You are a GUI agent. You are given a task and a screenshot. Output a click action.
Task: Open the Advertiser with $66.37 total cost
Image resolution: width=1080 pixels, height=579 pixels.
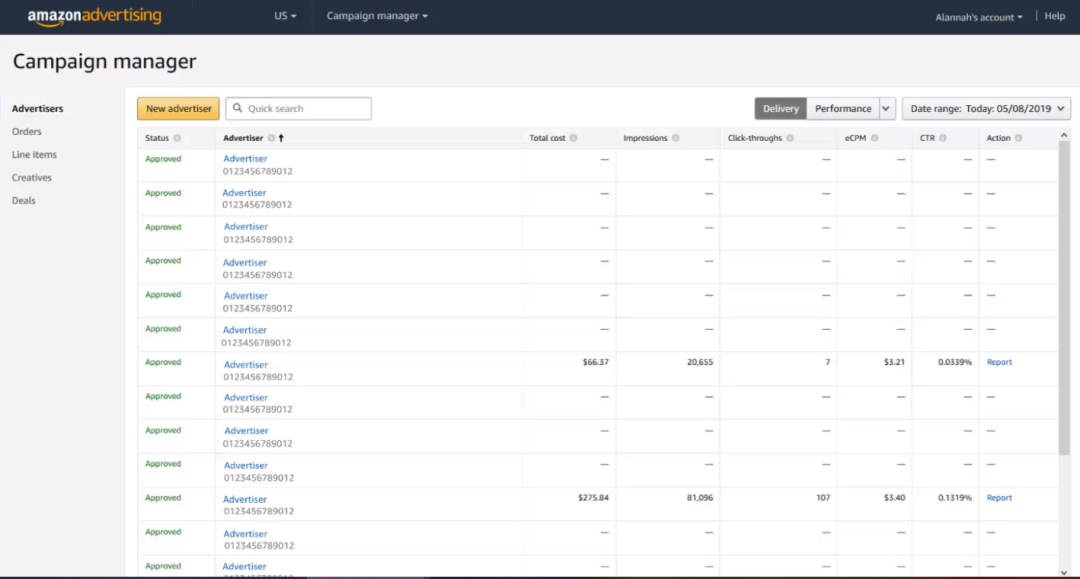point(246,364)
